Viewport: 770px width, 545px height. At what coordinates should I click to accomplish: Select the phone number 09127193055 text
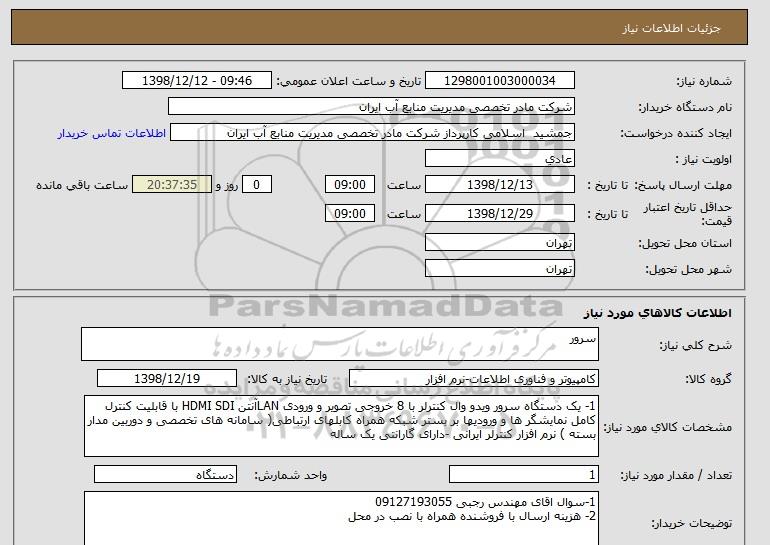point(413,502)
